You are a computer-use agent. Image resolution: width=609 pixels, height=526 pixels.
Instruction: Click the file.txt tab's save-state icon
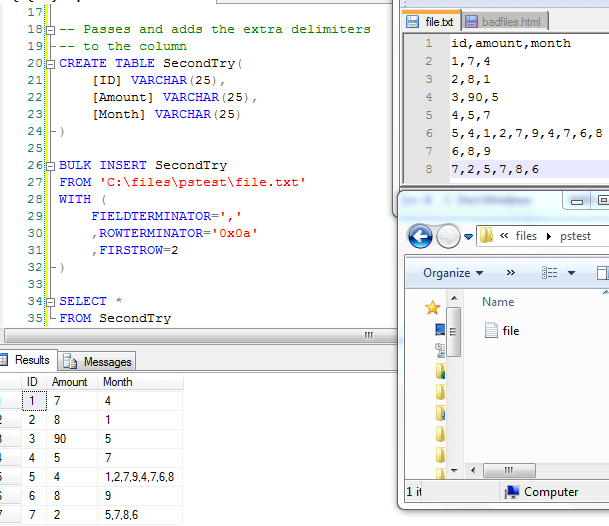click(x=413, y=20)
